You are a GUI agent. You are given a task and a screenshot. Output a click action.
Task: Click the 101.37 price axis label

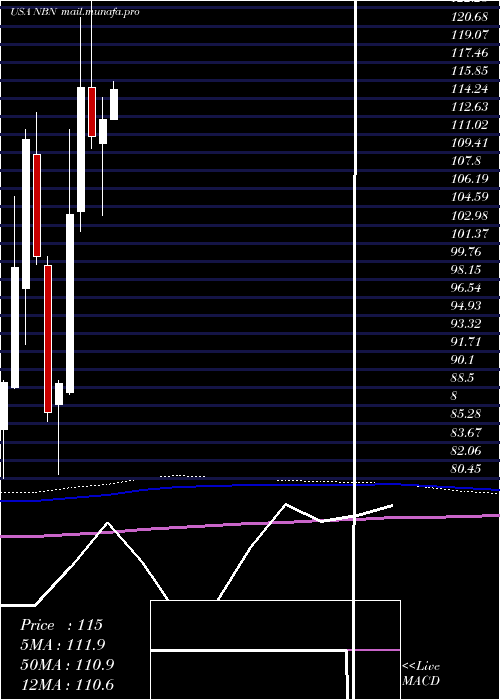coord(469,233)
